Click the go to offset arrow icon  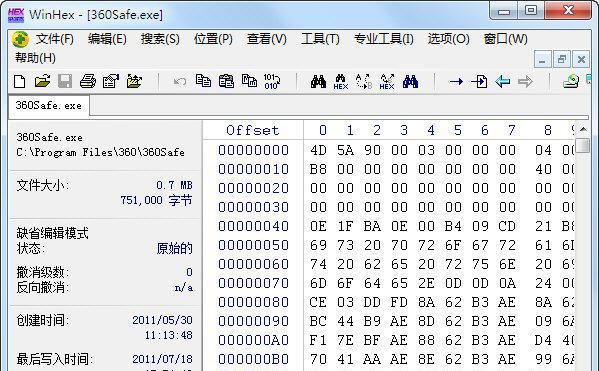pyautogui.click(x=456, y=81)
